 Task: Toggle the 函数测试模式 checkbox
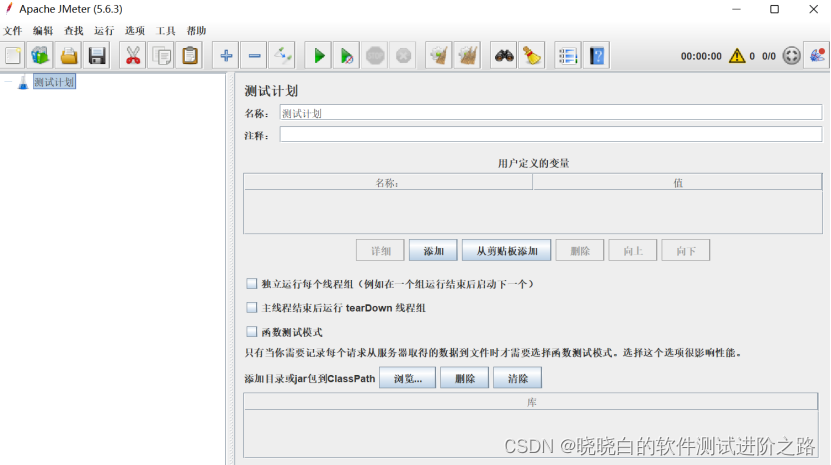(x=252, y=332)
